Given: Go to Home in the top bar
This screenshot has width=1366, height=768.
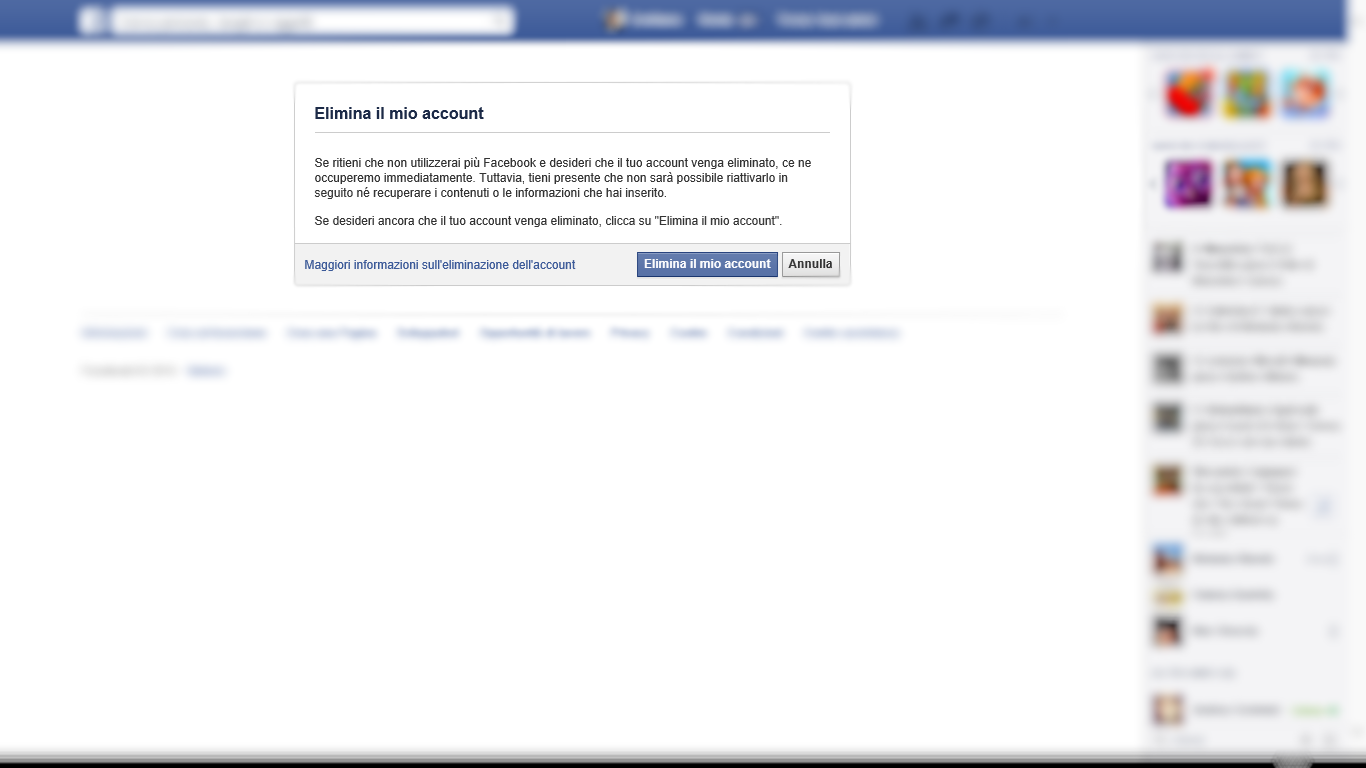Looking at the screenshot, I should point(727,20).
